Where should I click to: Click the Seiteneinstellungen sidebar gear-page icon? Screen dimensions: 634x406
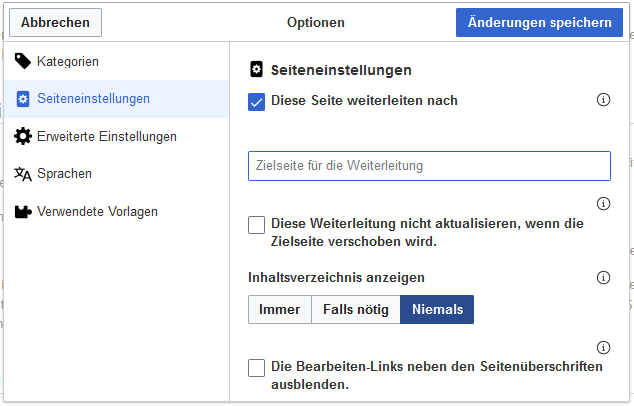click(23, 99)
